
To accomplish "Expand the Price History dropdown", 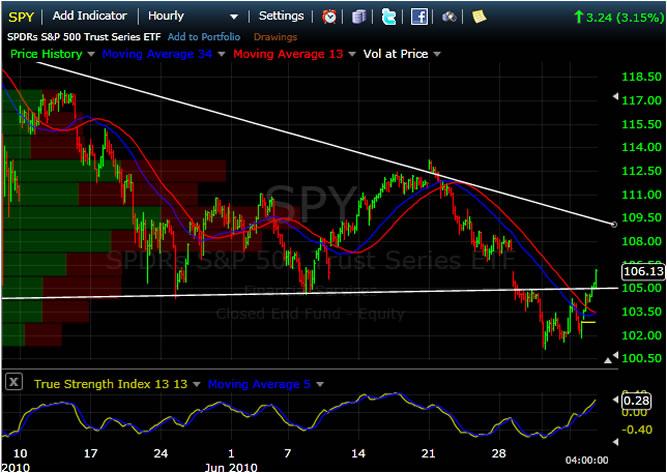I will [91, 54].
